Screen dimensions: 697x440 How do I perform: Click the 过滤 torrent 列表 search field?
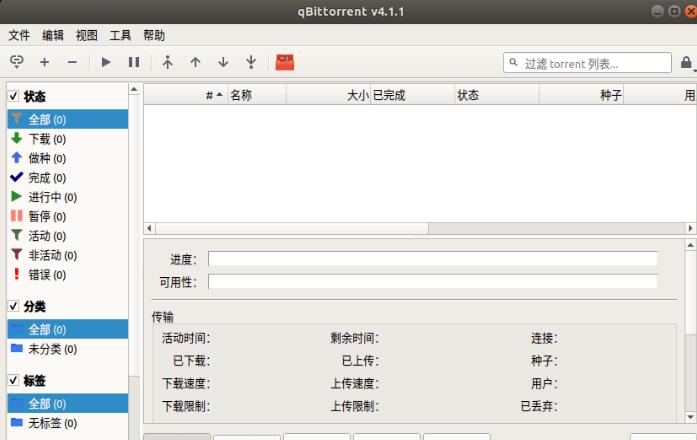click(x=587, y=63)
